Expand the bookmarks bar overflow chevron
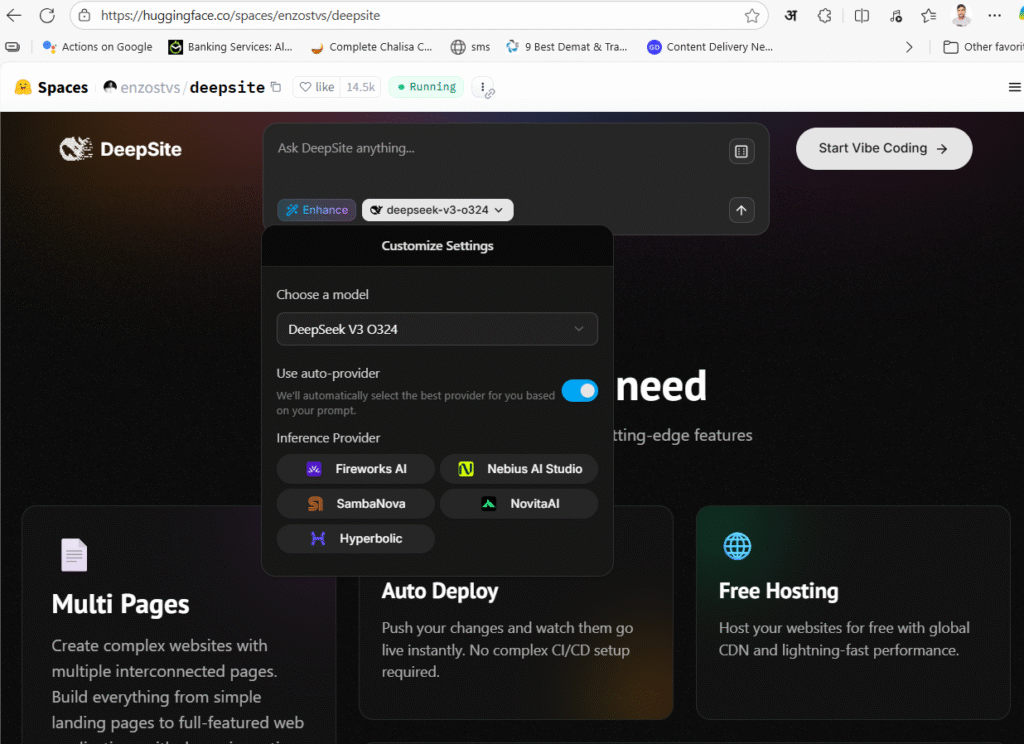1024x744 pixels. [908, 47]
